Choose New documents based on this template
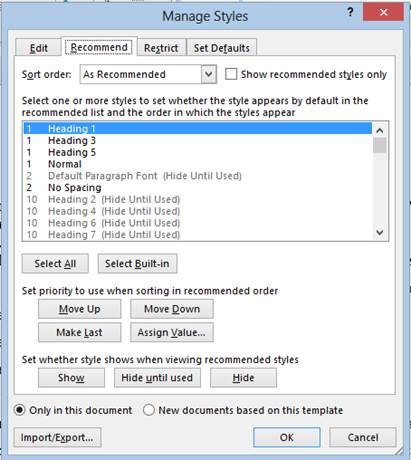The width and height of the screenshot is (411, 460). click(149, 410)
